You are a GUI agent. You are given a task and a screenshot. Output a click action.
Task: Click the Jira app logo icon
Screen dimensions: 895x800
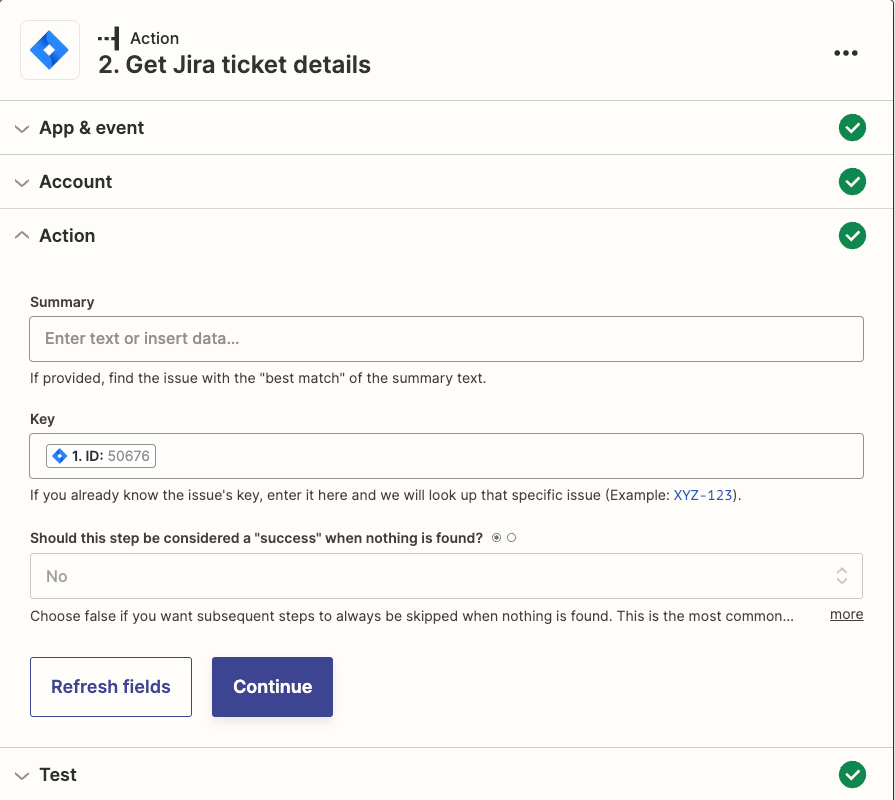click(50, 50)
